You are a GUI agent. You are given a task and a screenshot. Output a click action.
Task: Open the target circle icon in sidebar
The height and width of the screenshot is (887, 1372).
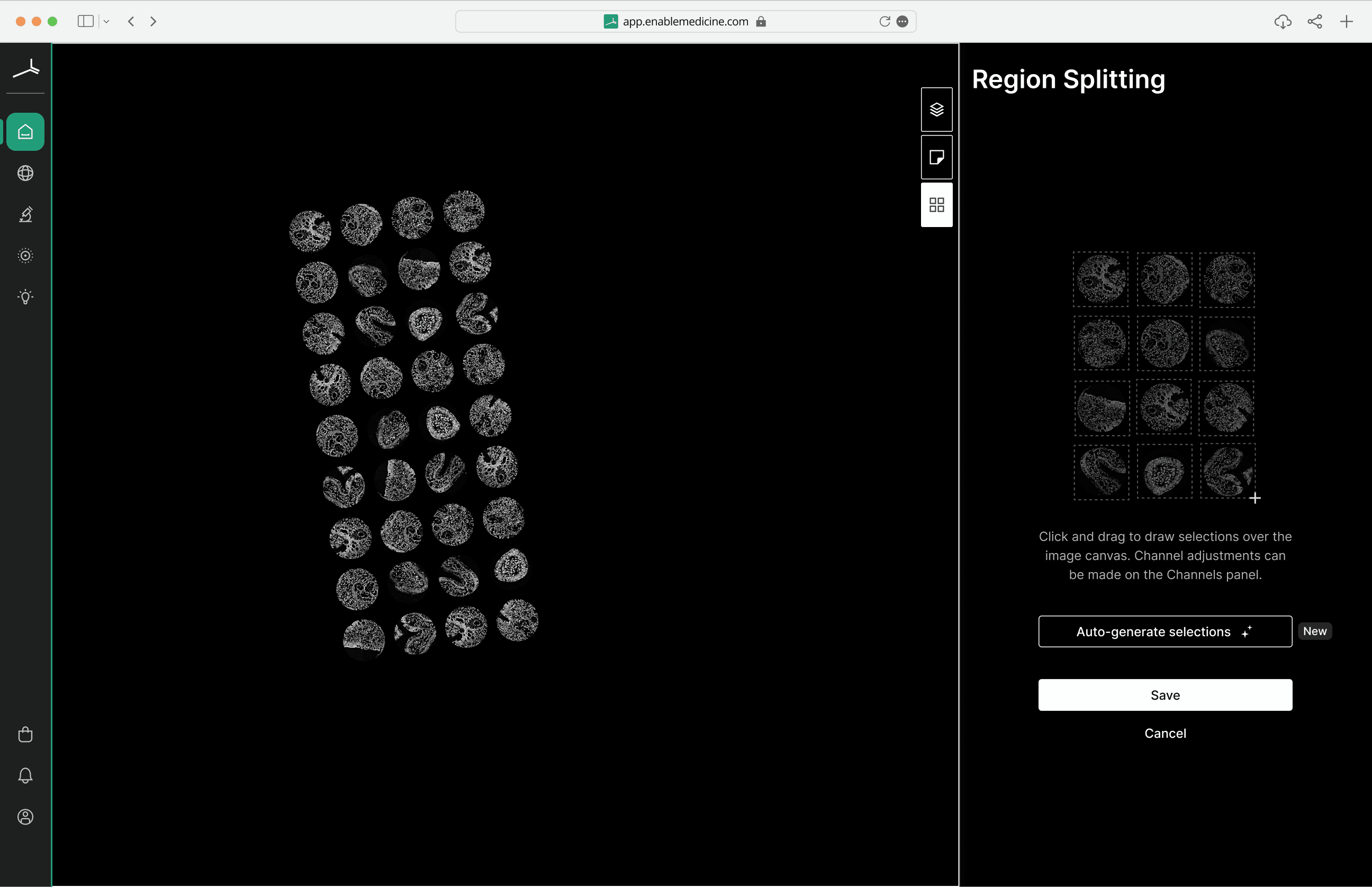(x=25, y=256)
